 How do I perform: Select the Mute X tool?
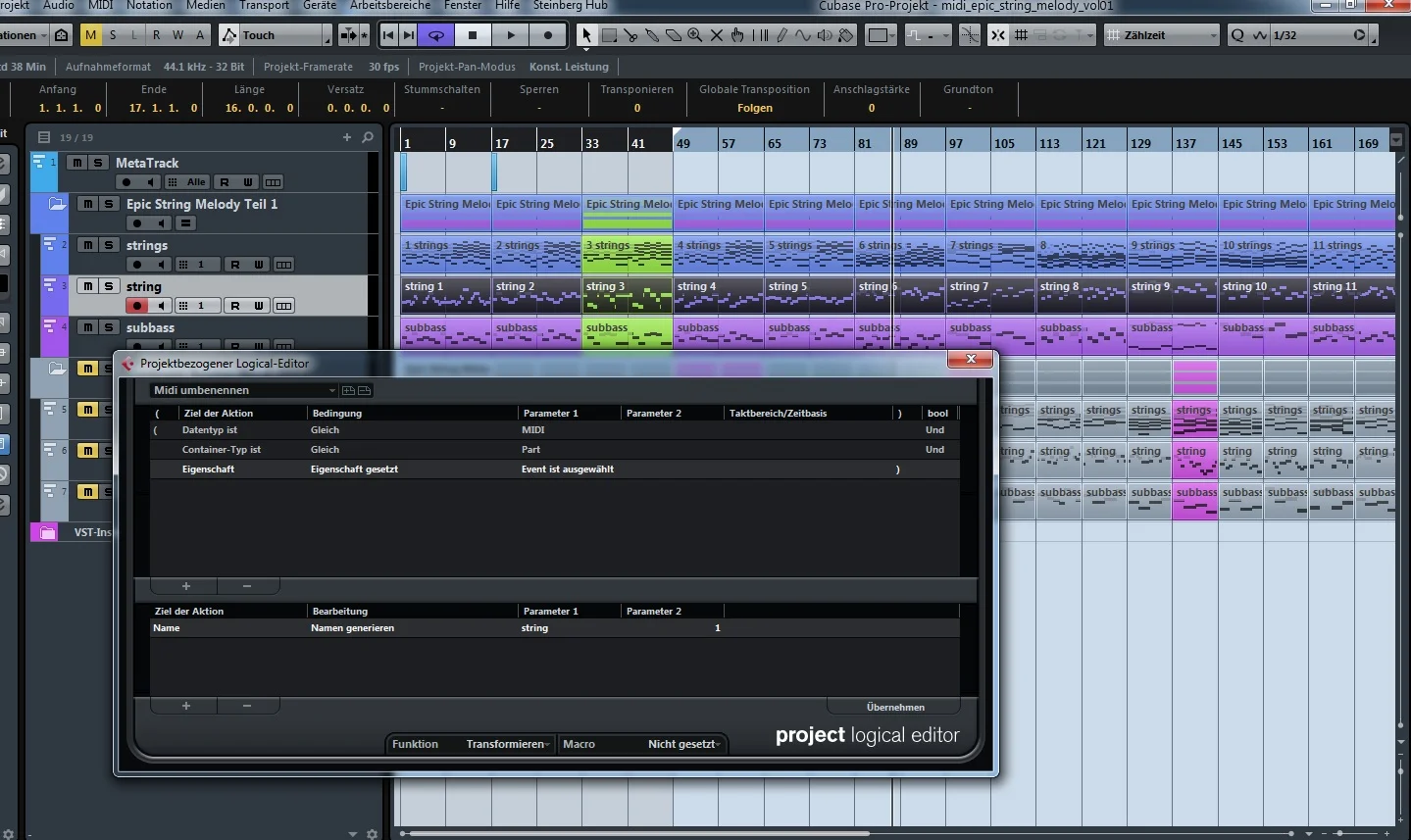[x=717, y=35]
